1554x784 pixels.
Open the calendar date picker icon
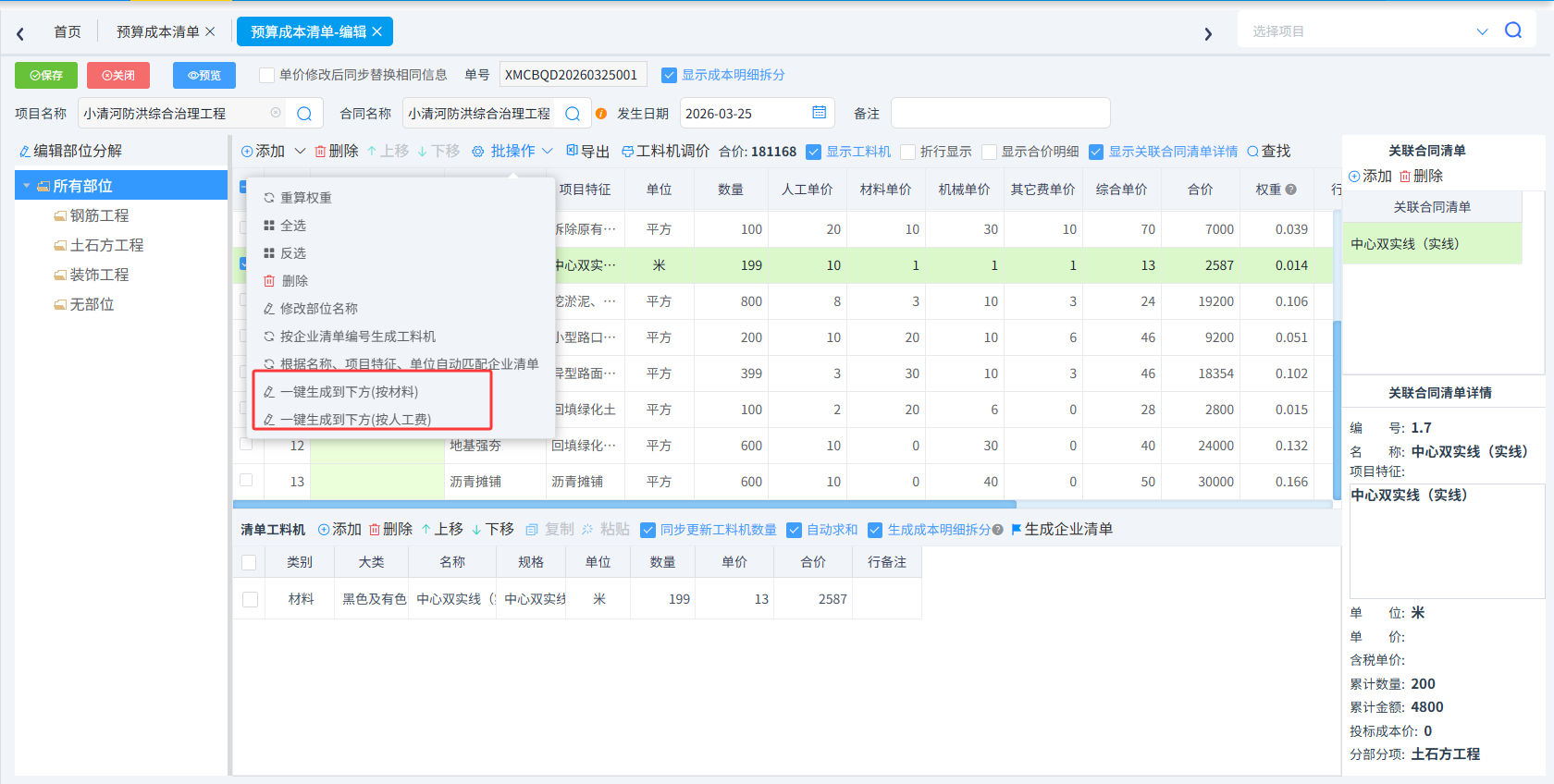[x=819, y=113]
